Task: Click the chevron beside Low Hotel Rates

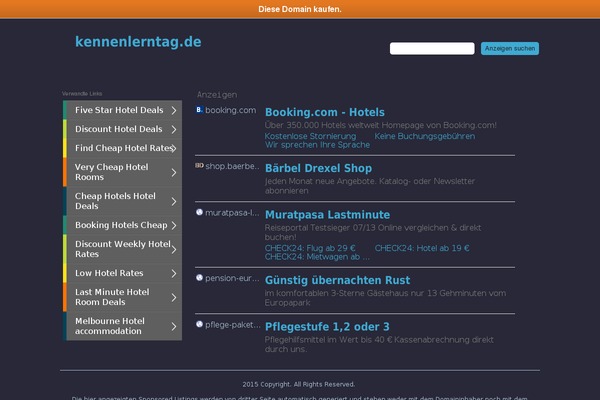Action: tap(174, 273)
